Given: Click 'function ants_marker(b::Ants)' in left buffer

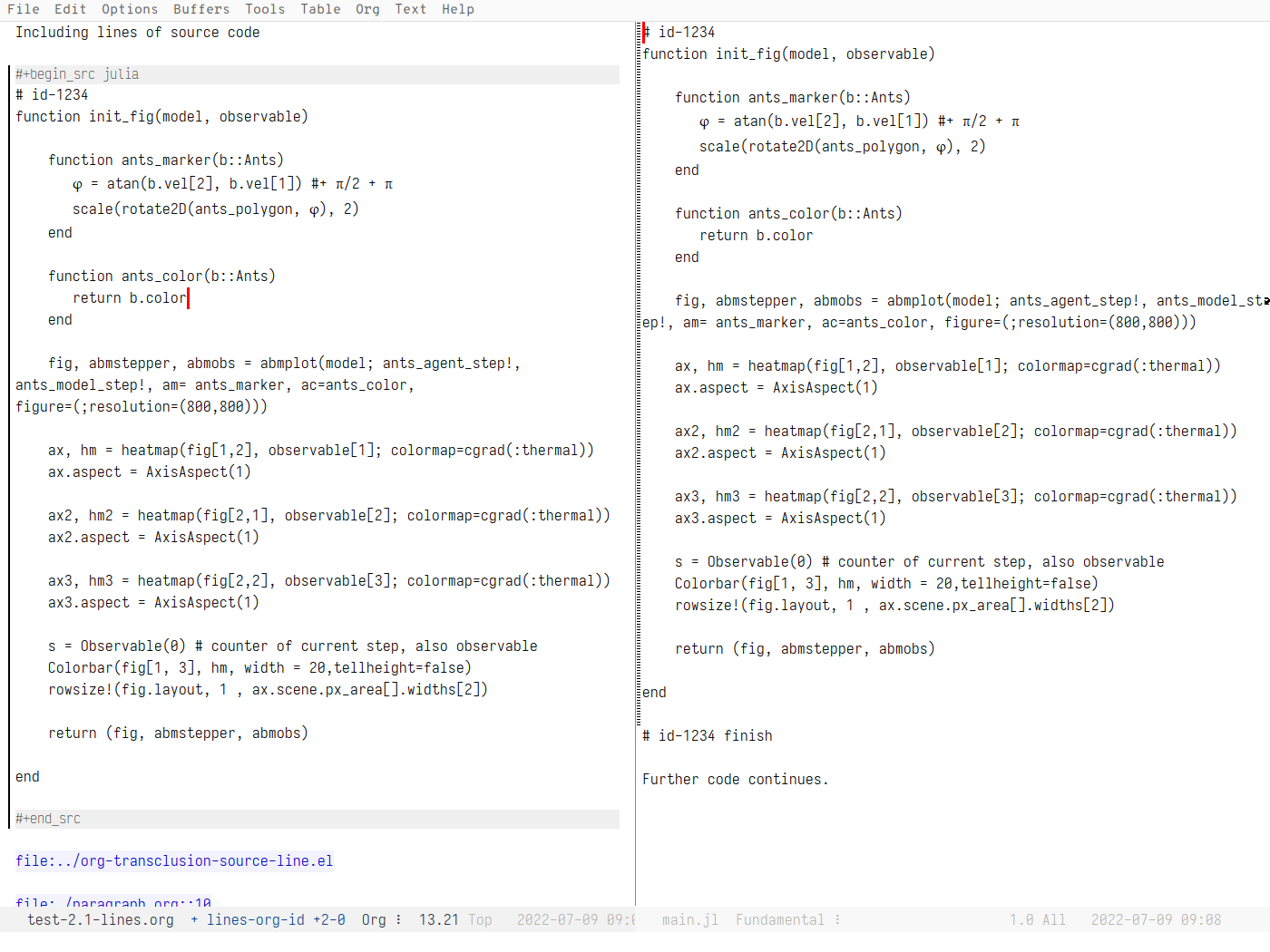Looking at the screenshot, I should (x=166, y=160).
